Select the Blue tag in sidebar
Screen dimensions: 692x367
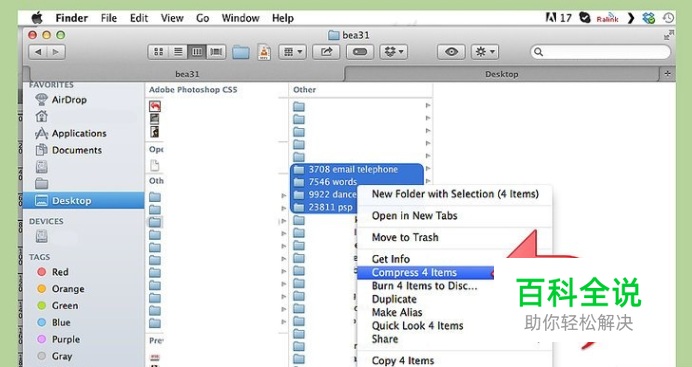pos(54,322)
